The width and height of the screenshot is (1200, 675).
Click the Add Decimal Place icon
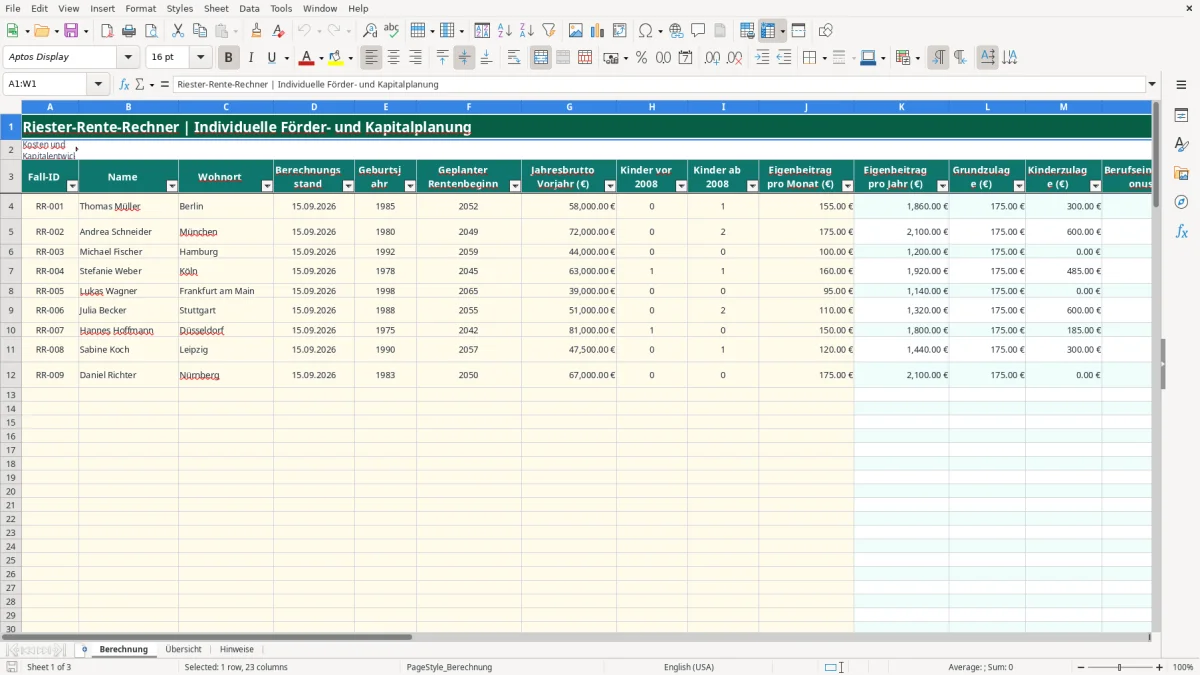tap(713, 58)
